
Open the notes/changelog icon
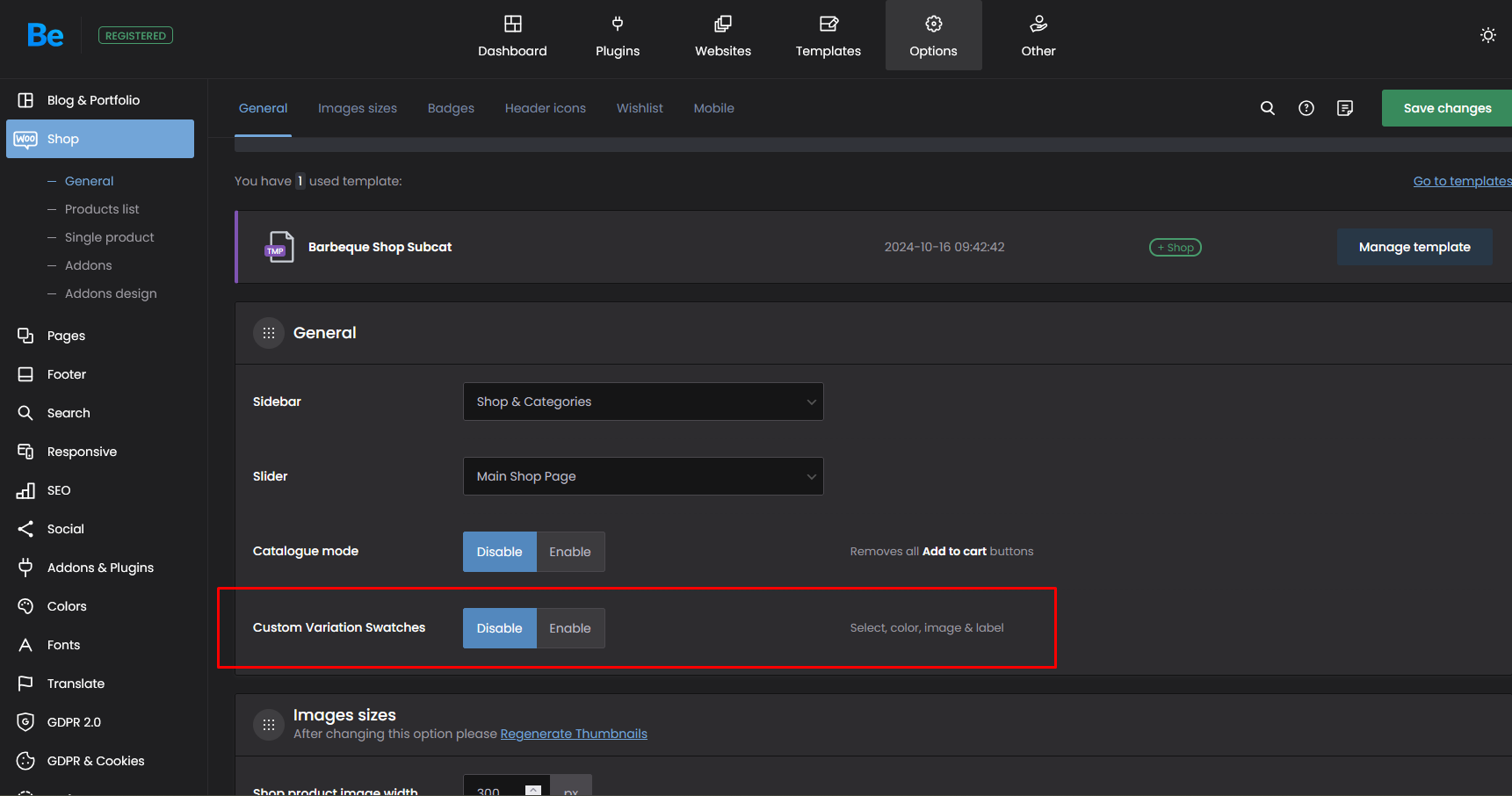tap(1345, 108)
